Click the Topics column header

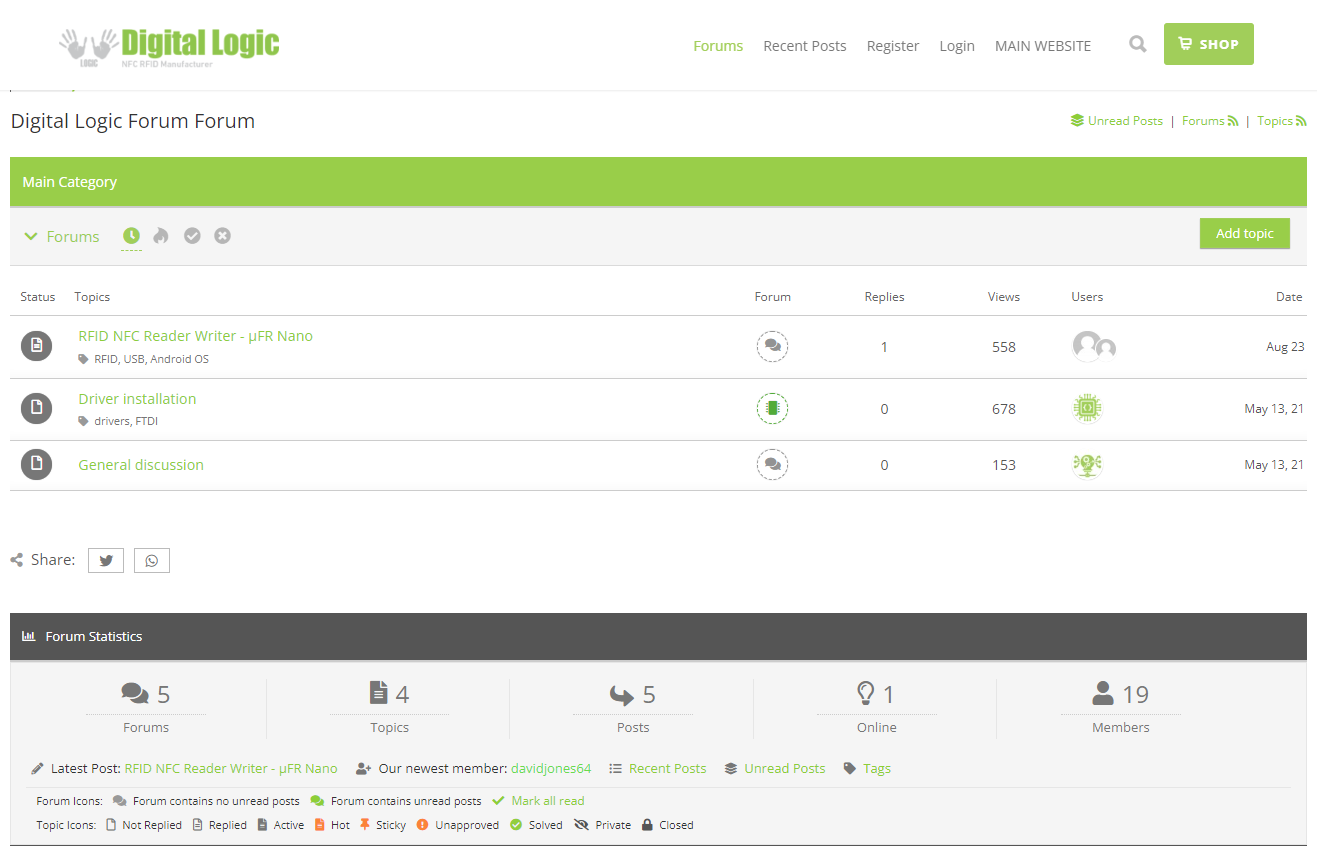click(92, 297)
